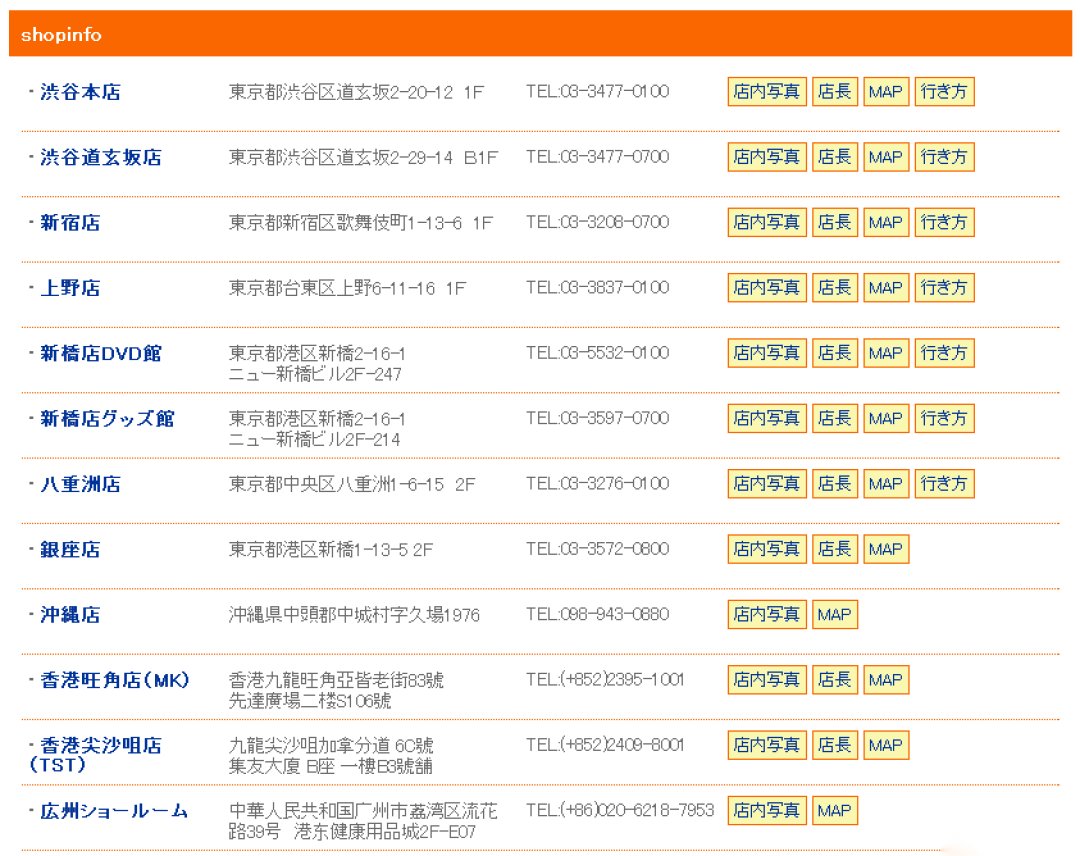Screen dimensions: 1080x856
Task: Click the 新橋店DVD館 shop link
Action: coord(101,353)
